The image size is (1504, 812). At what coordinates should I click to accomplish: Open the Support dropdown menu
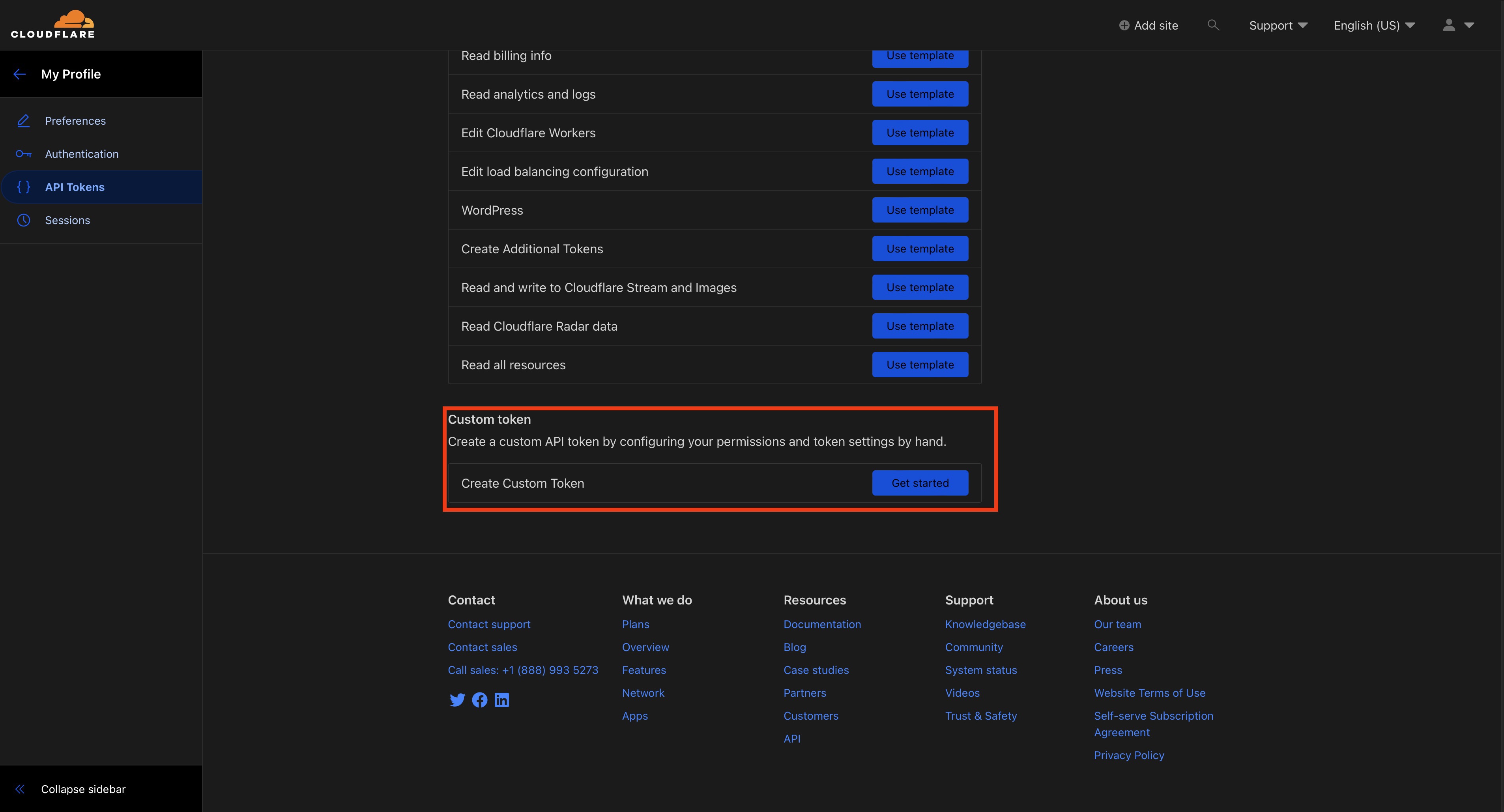(x=1277, y=24)
